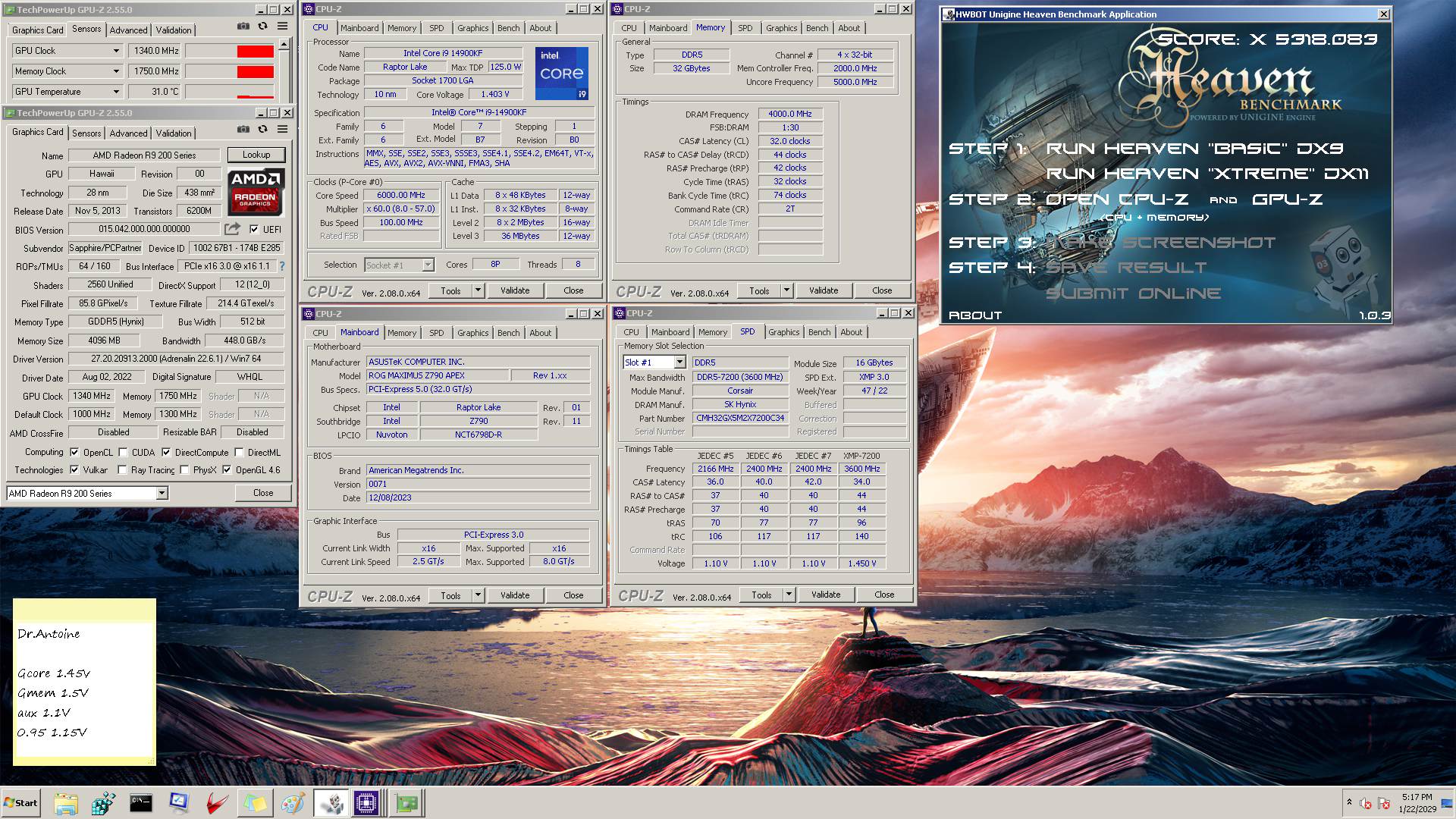Viewport: 1456px width, 819px height.
Task: Click the red GPU Clock sensor graph
Action: 230,51
